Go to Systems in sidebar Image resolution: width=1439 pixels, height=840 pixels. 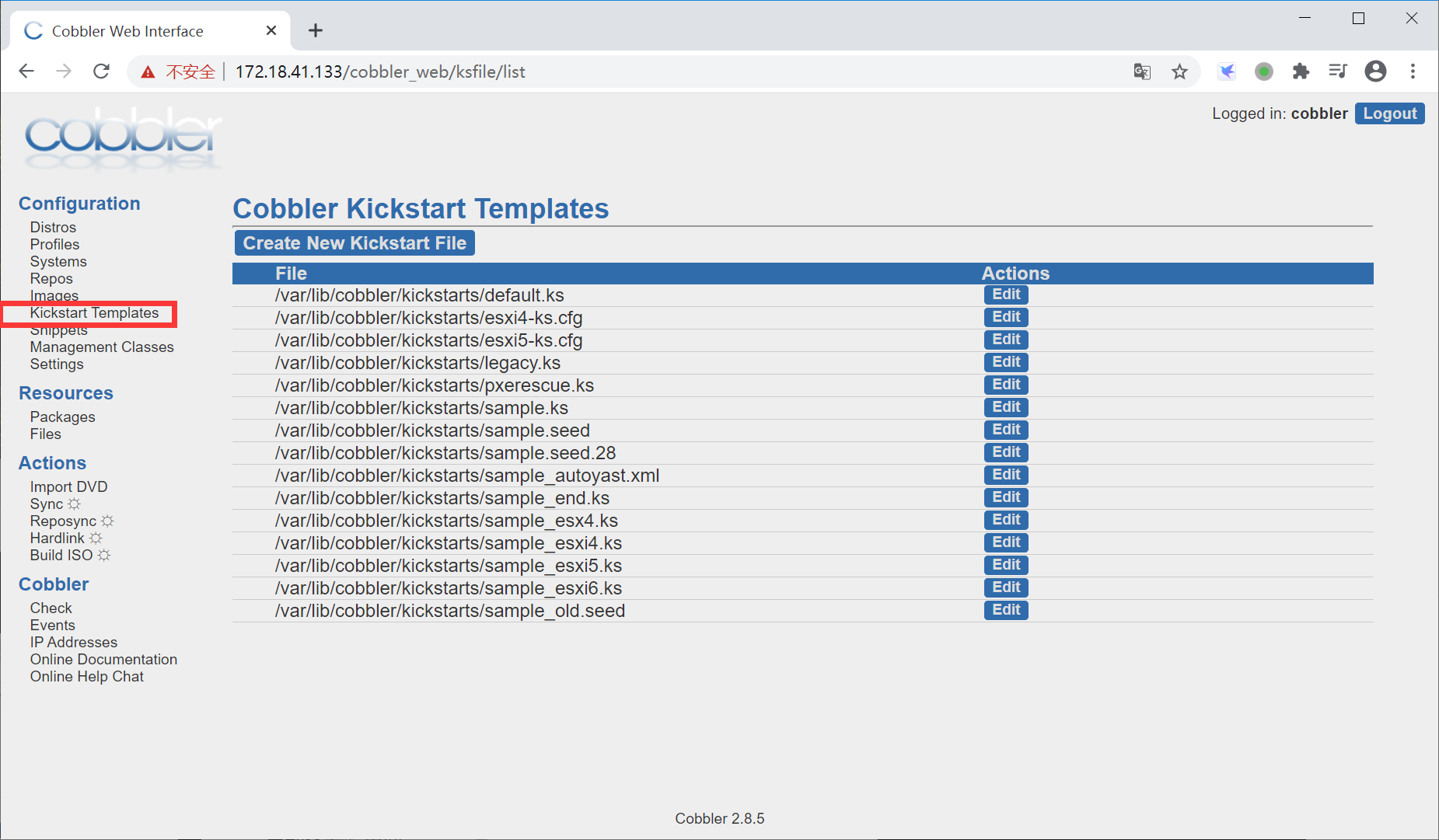[x=58, y=261]
